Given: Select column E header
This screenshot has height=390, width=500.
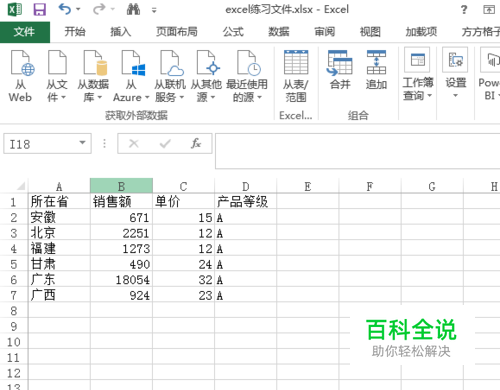Looking at the screenshot, I should point(308,186).
